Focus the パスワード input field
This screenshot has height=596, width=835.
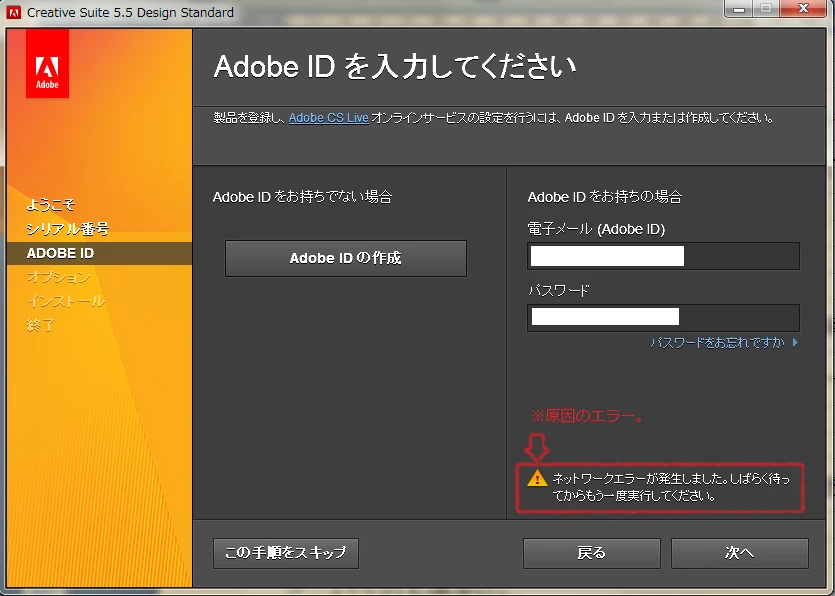click(x=663, y=317)
